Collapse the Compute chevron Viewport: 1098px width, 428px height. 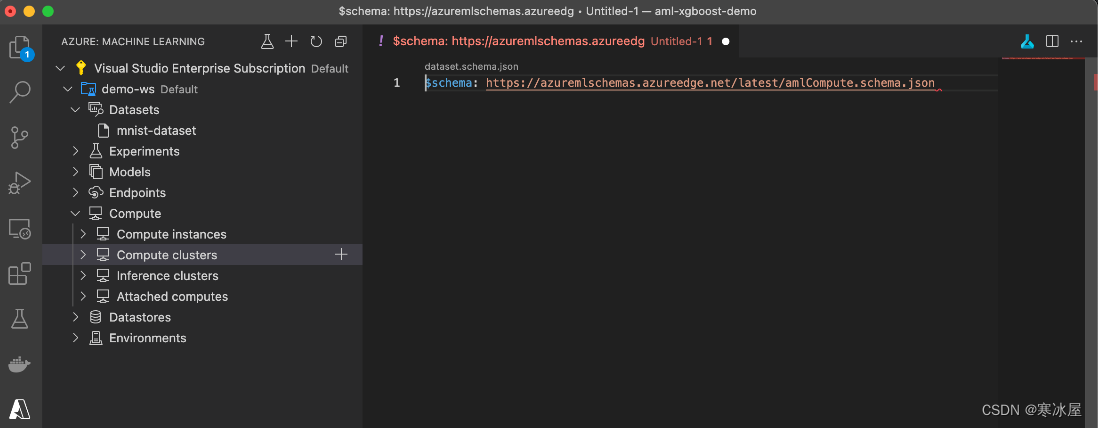pyautogui.click(x=76, y=213)
